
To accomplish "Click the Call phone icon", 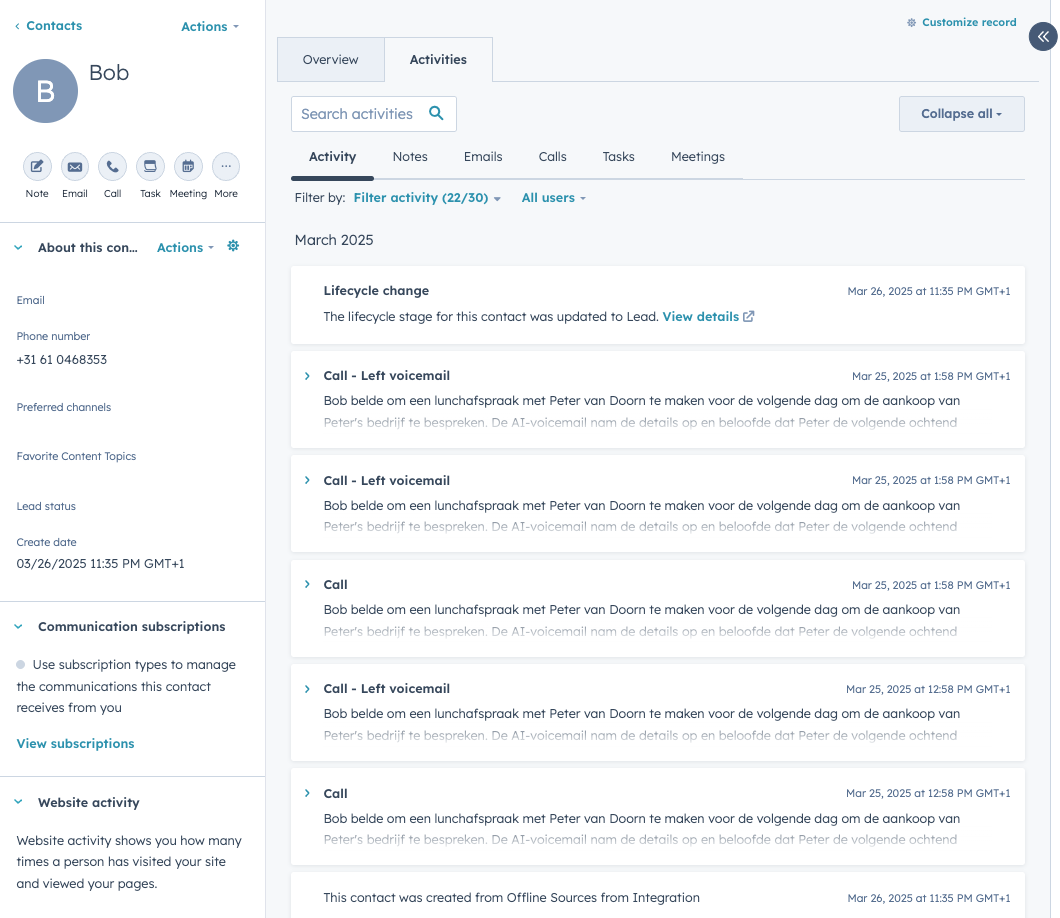I will click(113, 166).
